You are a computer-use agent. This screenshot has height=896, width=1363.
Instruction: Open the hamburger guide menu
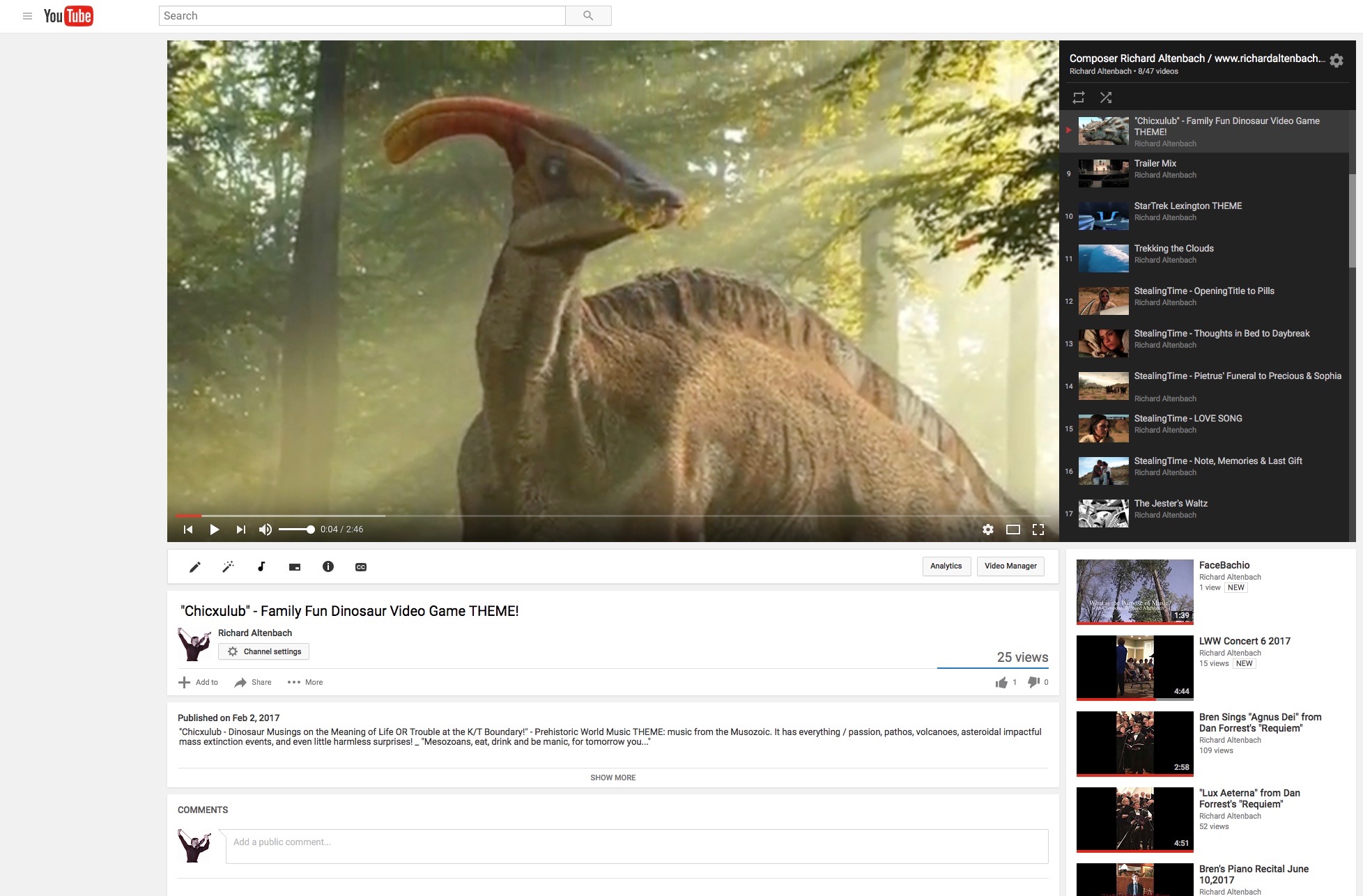28,16
